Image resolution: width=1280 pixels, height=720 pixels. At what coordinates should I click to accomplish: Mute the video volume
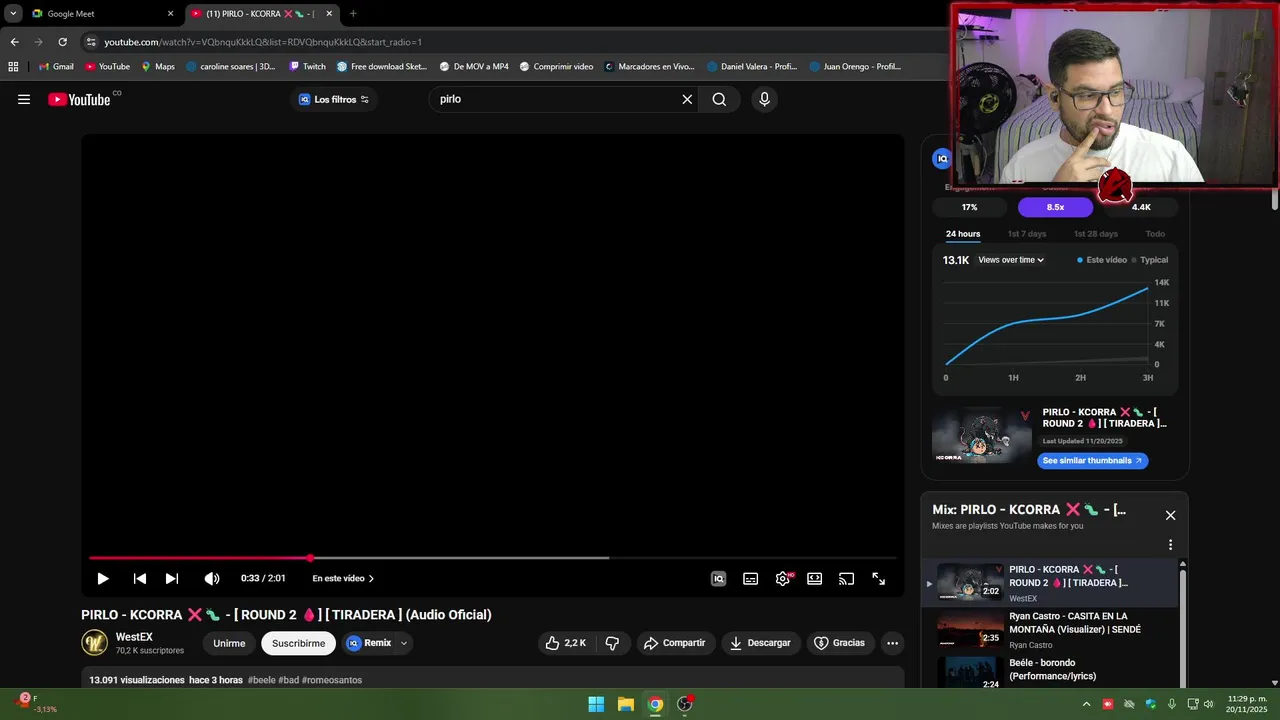(212, 578)
